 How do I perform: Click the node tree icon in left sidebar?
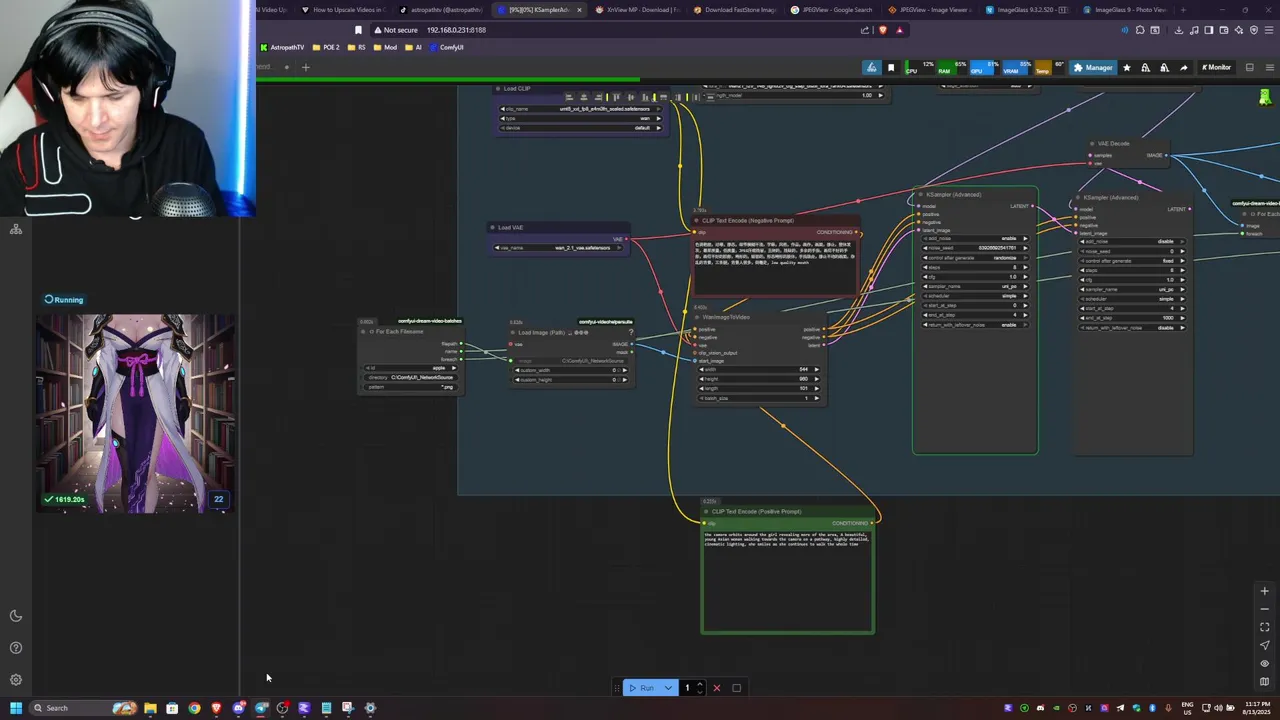click(x=16, y=230)
